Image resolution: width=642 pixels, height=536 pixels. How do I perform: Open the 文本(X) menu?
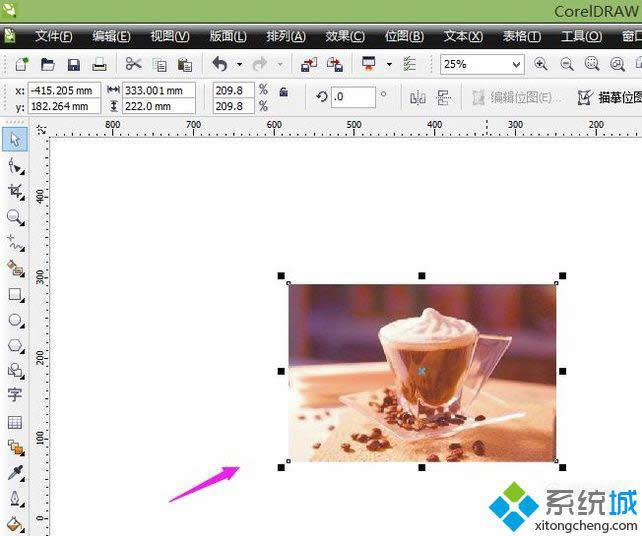[x=463, y=36]
